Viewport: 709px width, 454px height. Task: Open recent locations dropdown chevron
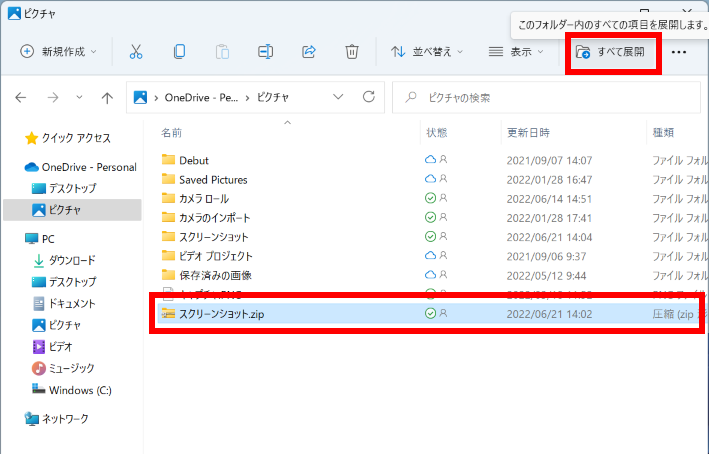tap(79, 97)
